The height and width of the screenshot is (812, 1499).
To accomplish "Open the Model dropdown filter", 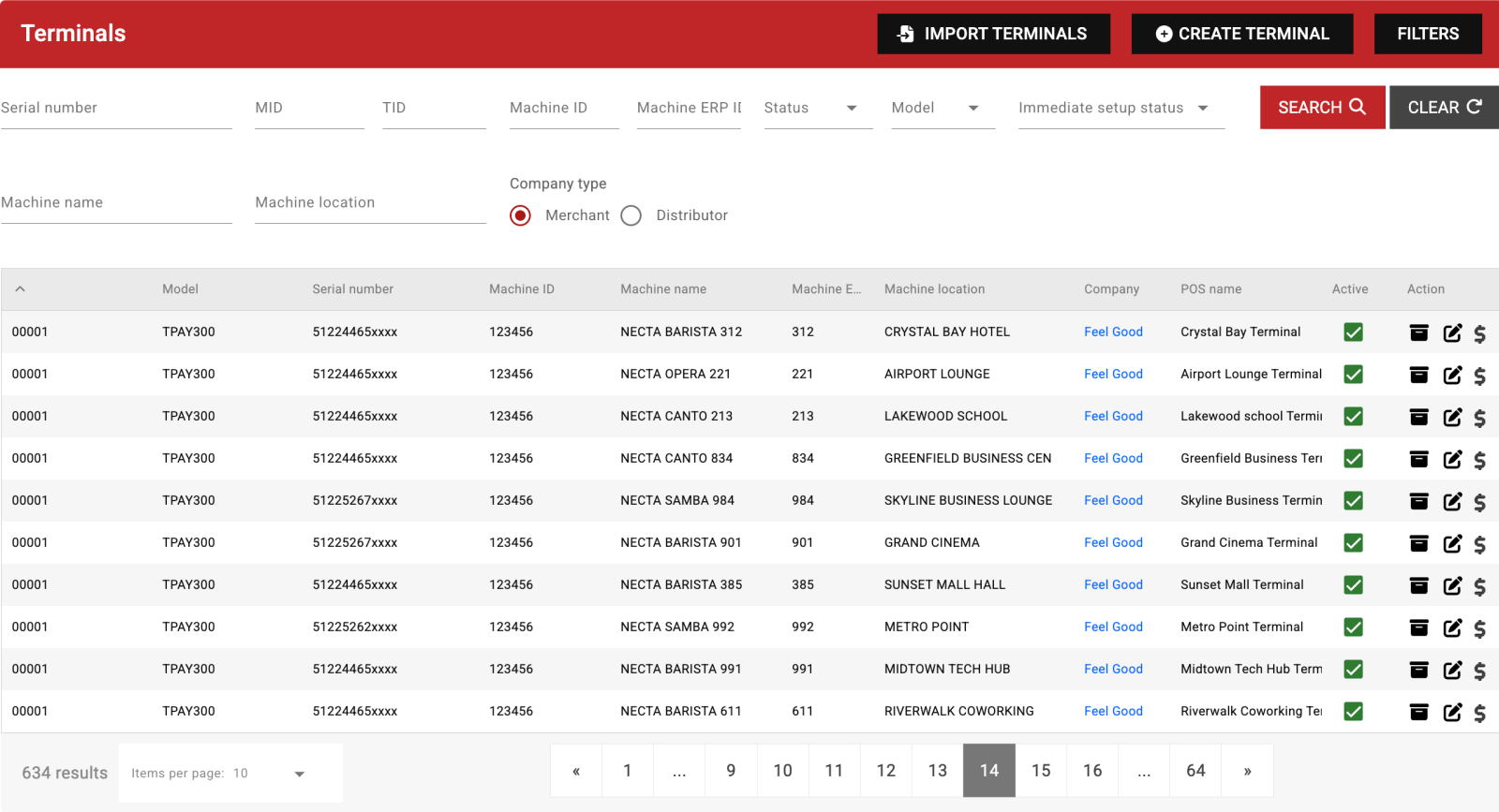I will click(x=942, y=108).
